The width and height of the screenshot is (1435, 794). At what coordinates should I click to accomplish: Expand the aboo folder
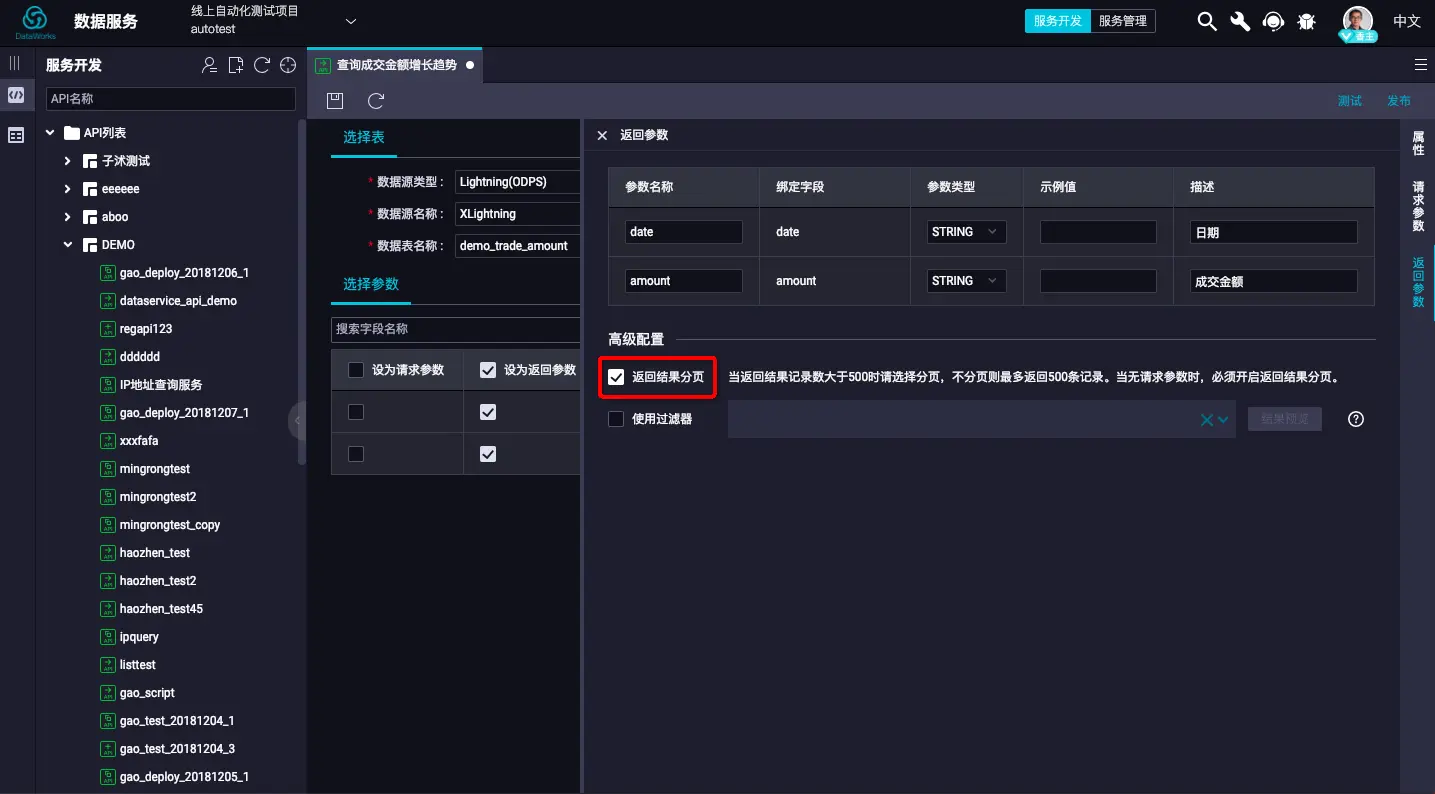[68, 217]
